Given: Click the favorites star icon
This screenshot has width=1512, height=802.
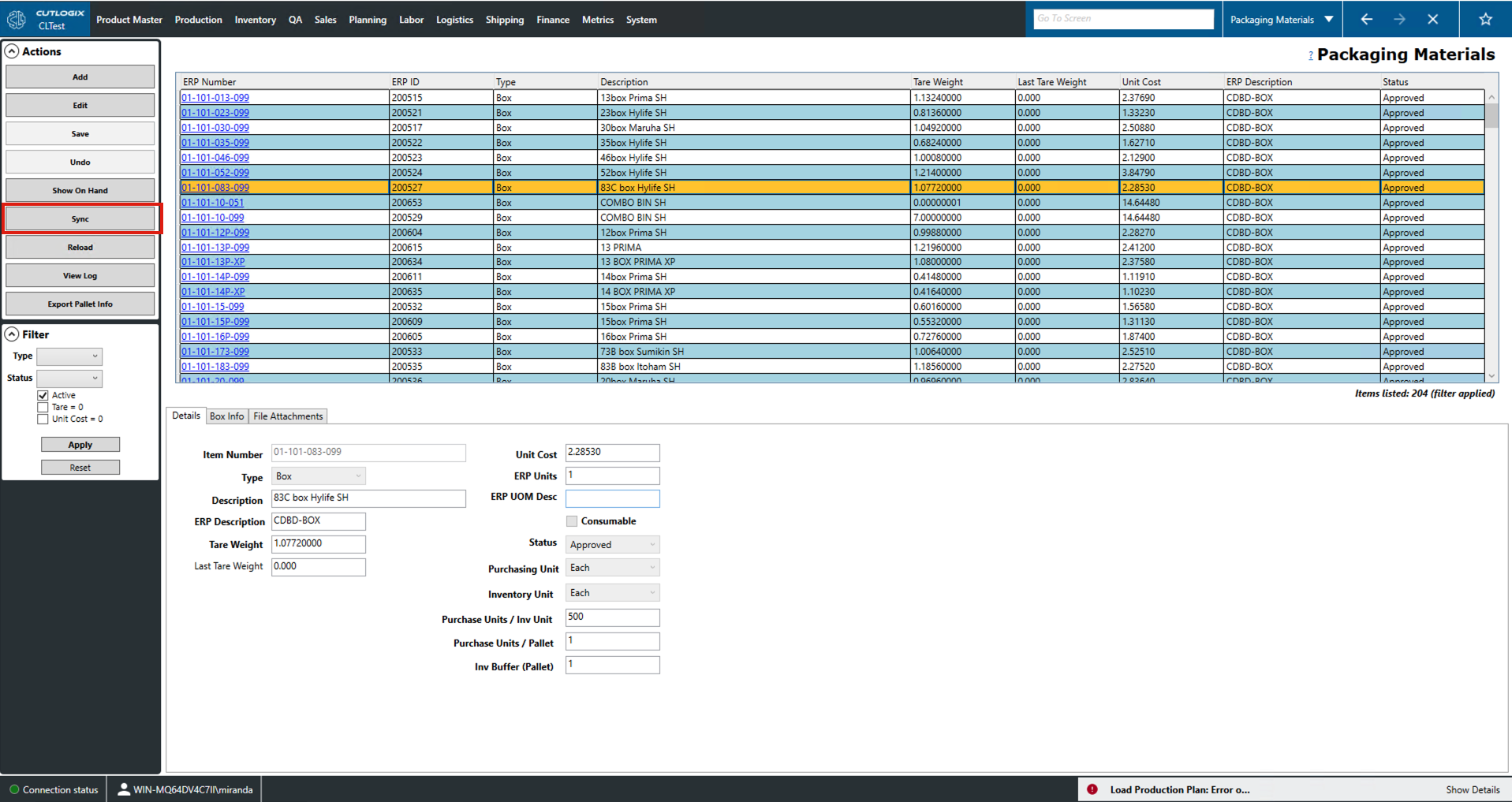Looking at the screenshot, I should [1485, 19].
